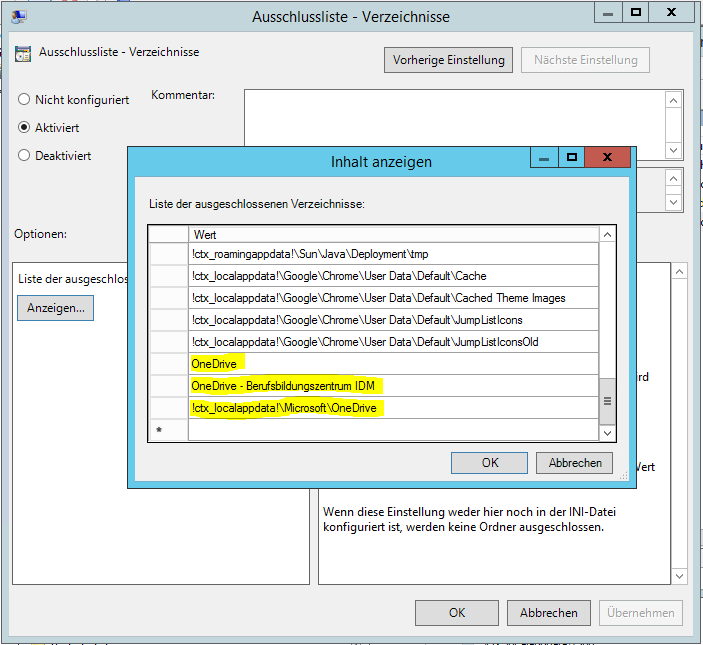Click the '!ctx_localappdata!\Microsoft\OneDrive' row
The width and height of the screenshot is (703, 645).
tap(288, 408)
